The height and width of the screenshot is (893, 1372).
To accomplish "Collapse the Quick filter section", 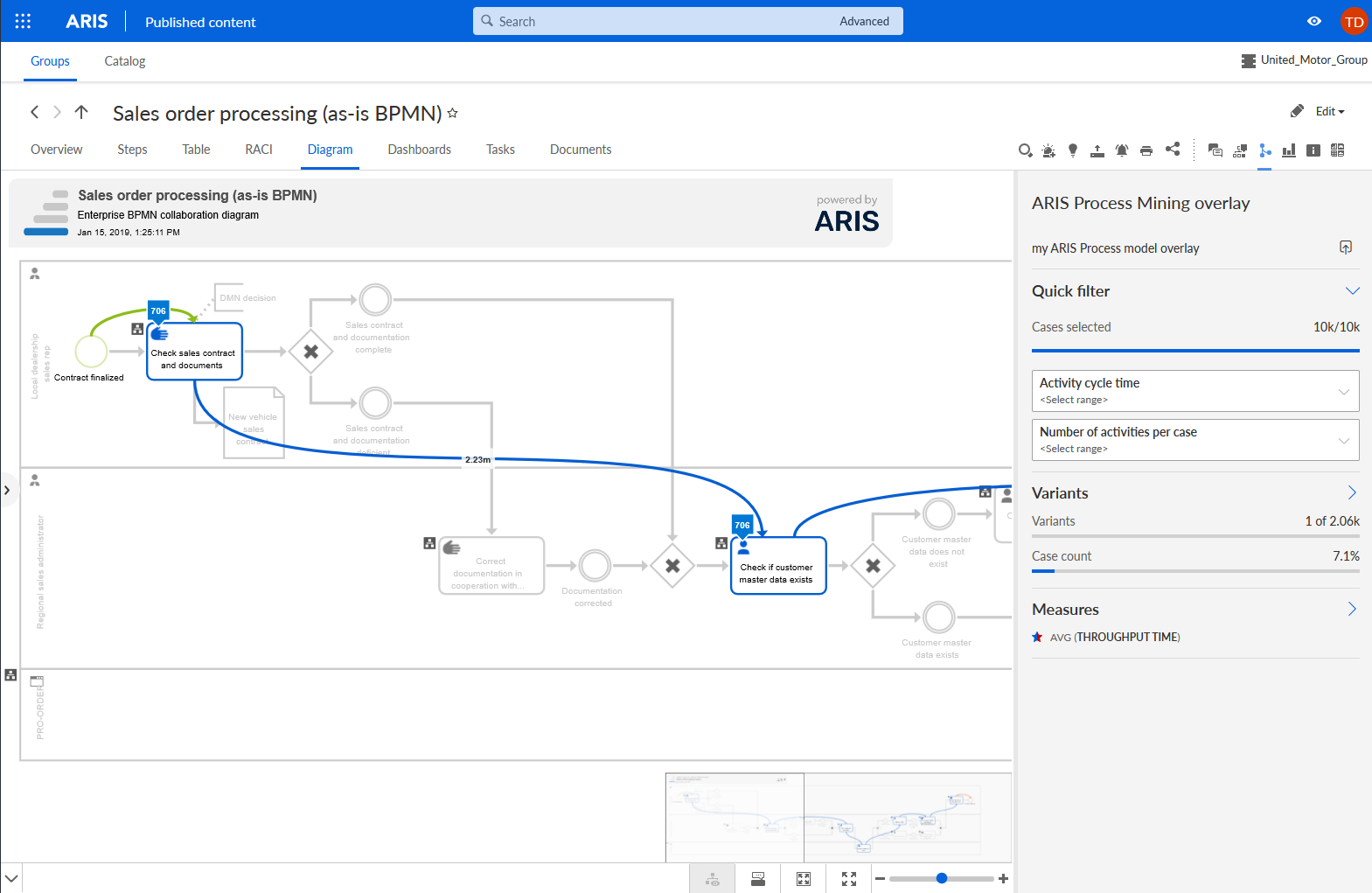I will coord(1352,290).
